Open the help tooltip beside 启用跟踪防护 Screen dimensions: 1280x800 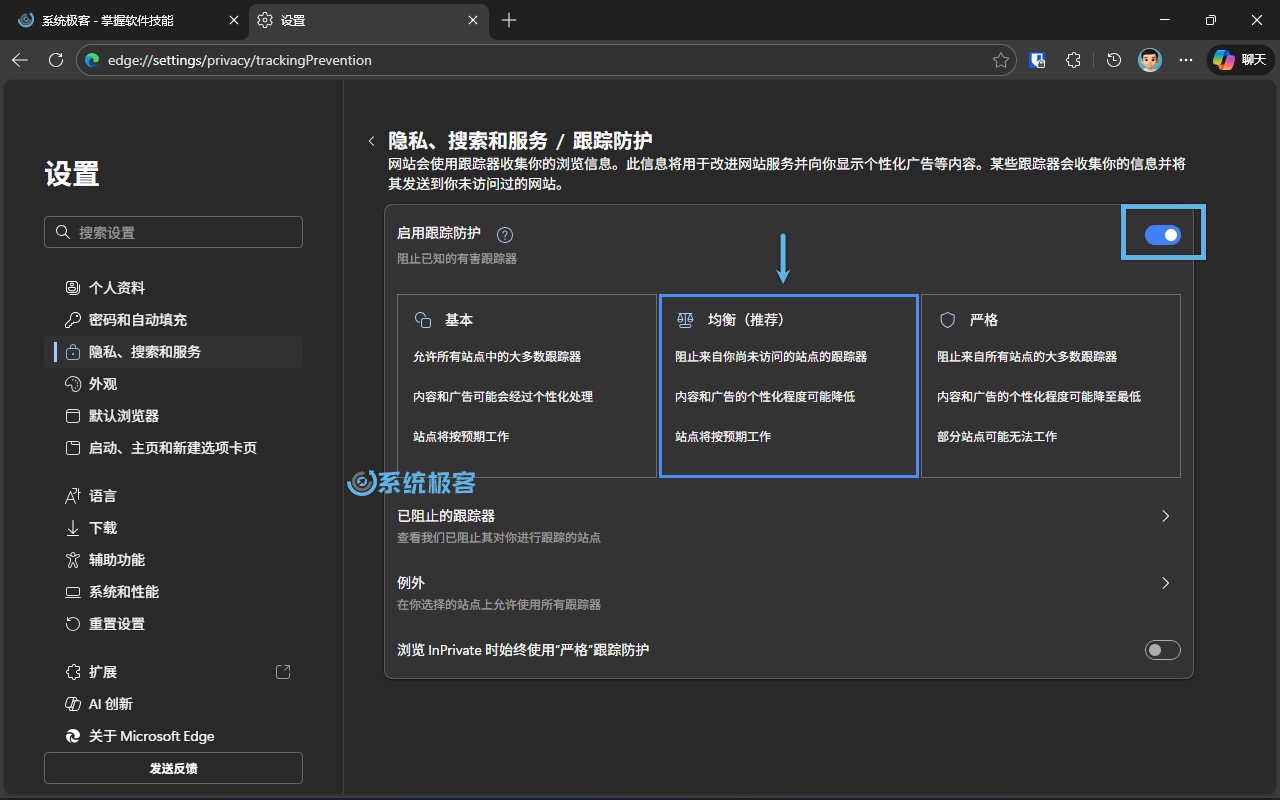click(505, 234)
